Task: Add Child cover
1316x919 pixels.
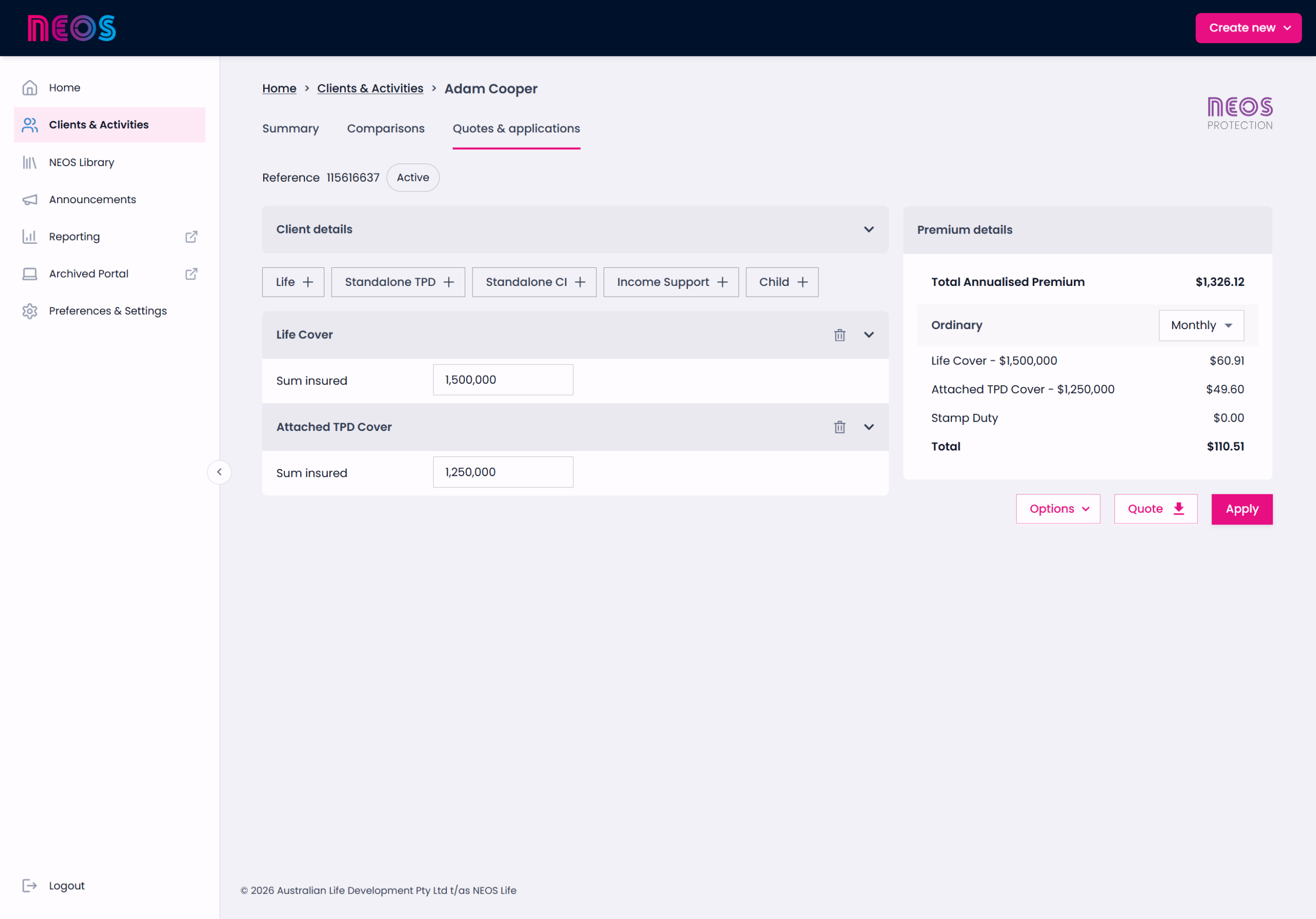Action: (x=782, y=282)
